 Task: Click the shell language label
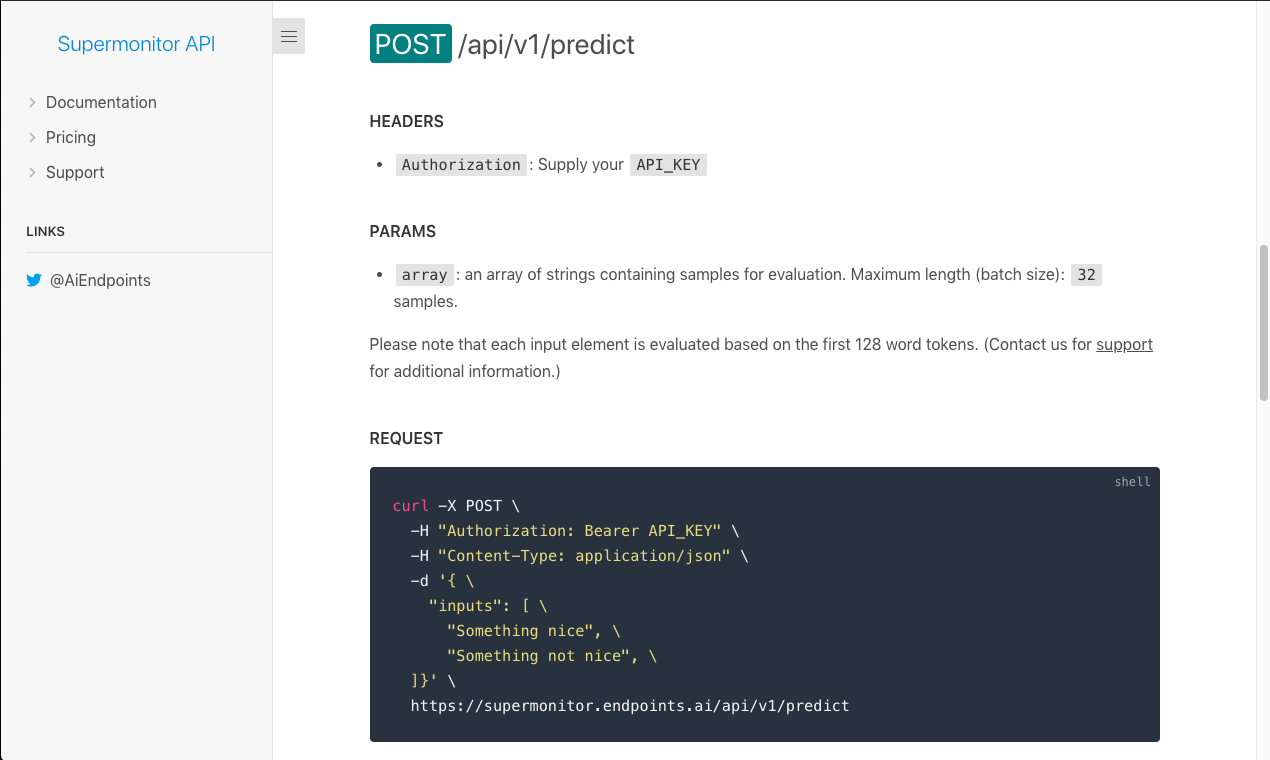click(x=1132, y=482)
